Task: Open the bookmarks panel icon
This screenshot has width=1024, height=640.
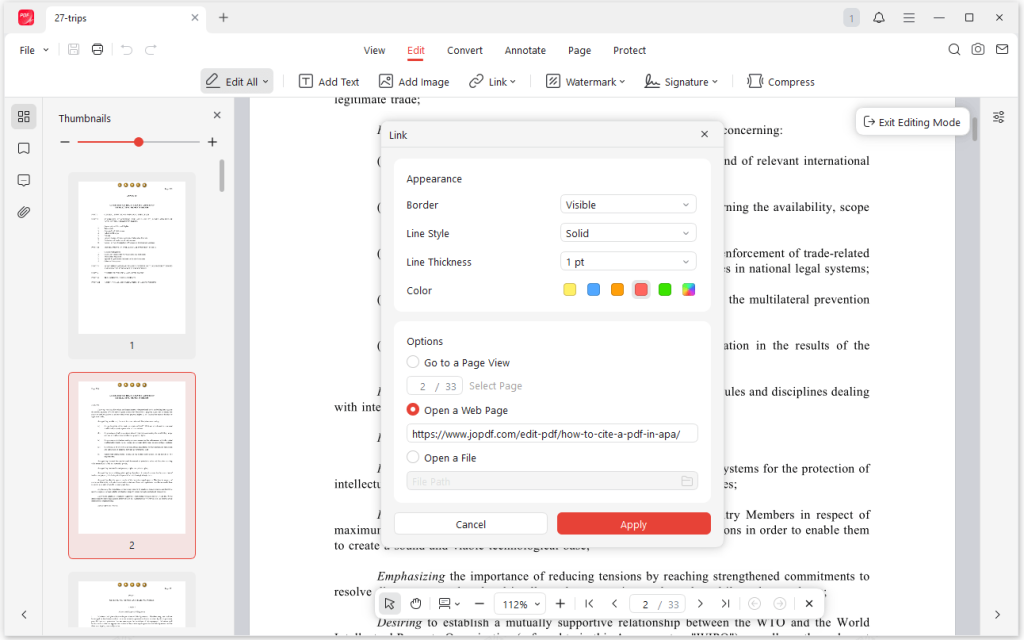Action: [24, 148]
